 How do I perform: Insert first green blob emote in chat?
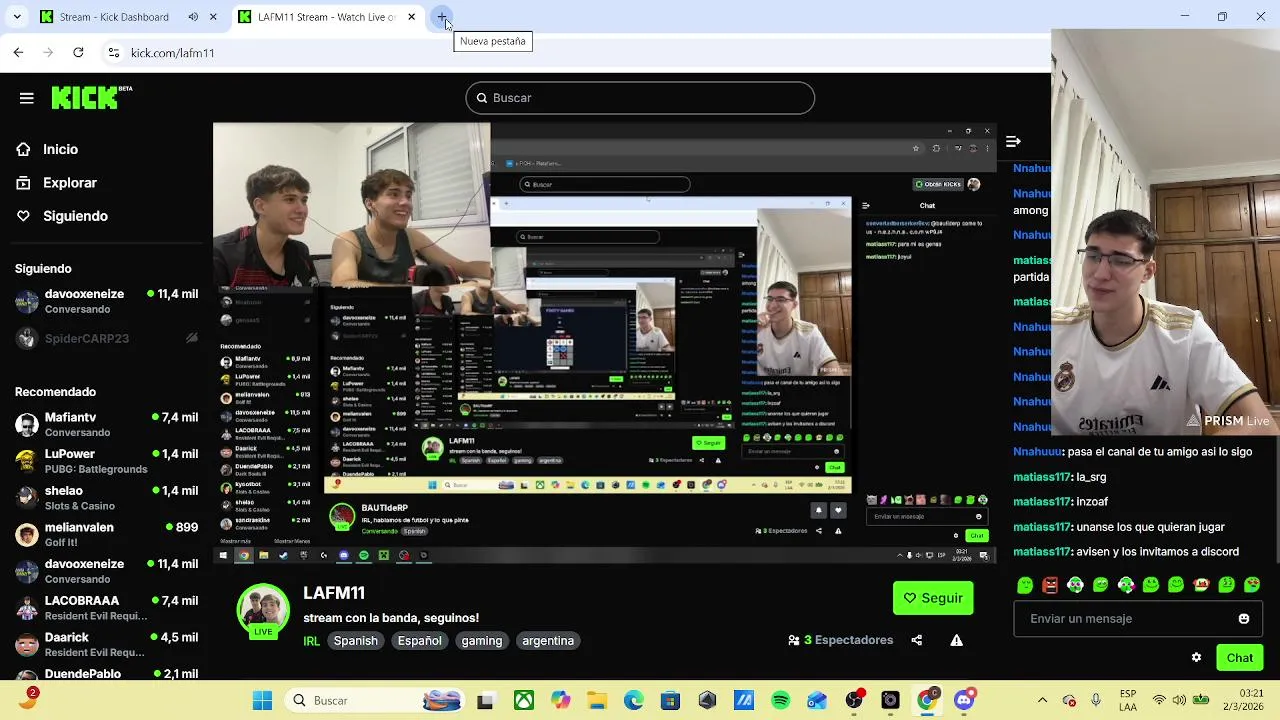coord(1025,585)
